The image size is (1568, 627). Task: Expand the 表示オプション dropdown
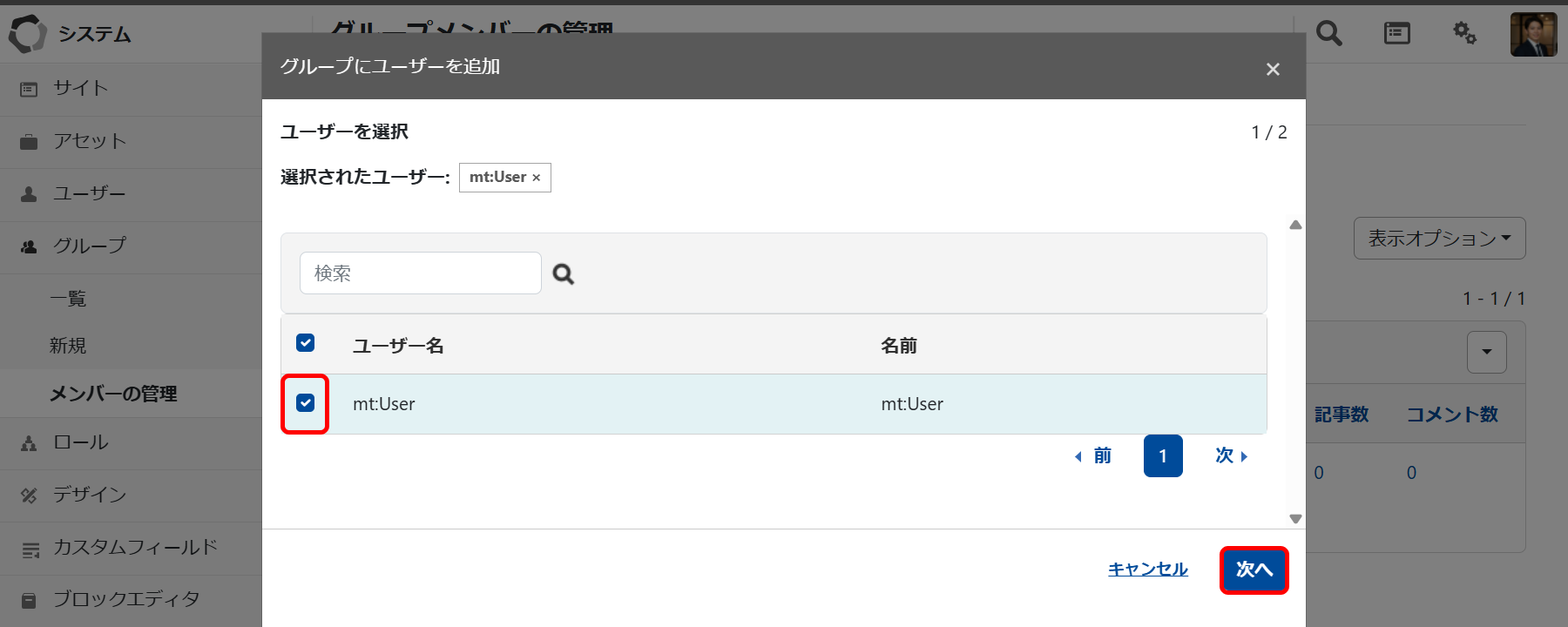coord(1439,239)
